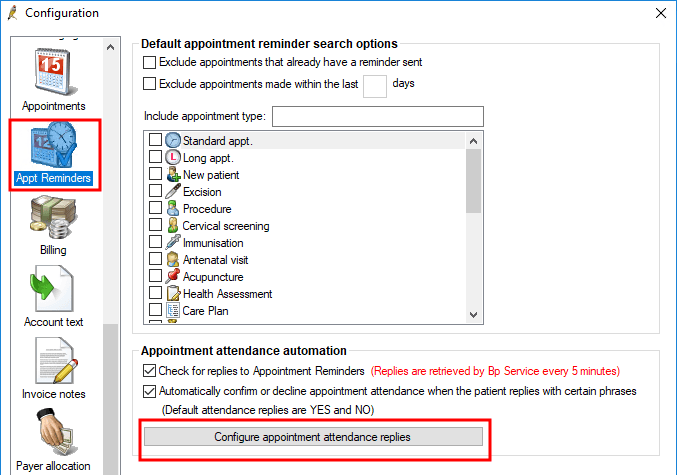Image resolution: width=677 pixels, height=475 pixels.
Task: Enable exclude appointments with reminder already sent
Action: [x=149, y=62]
